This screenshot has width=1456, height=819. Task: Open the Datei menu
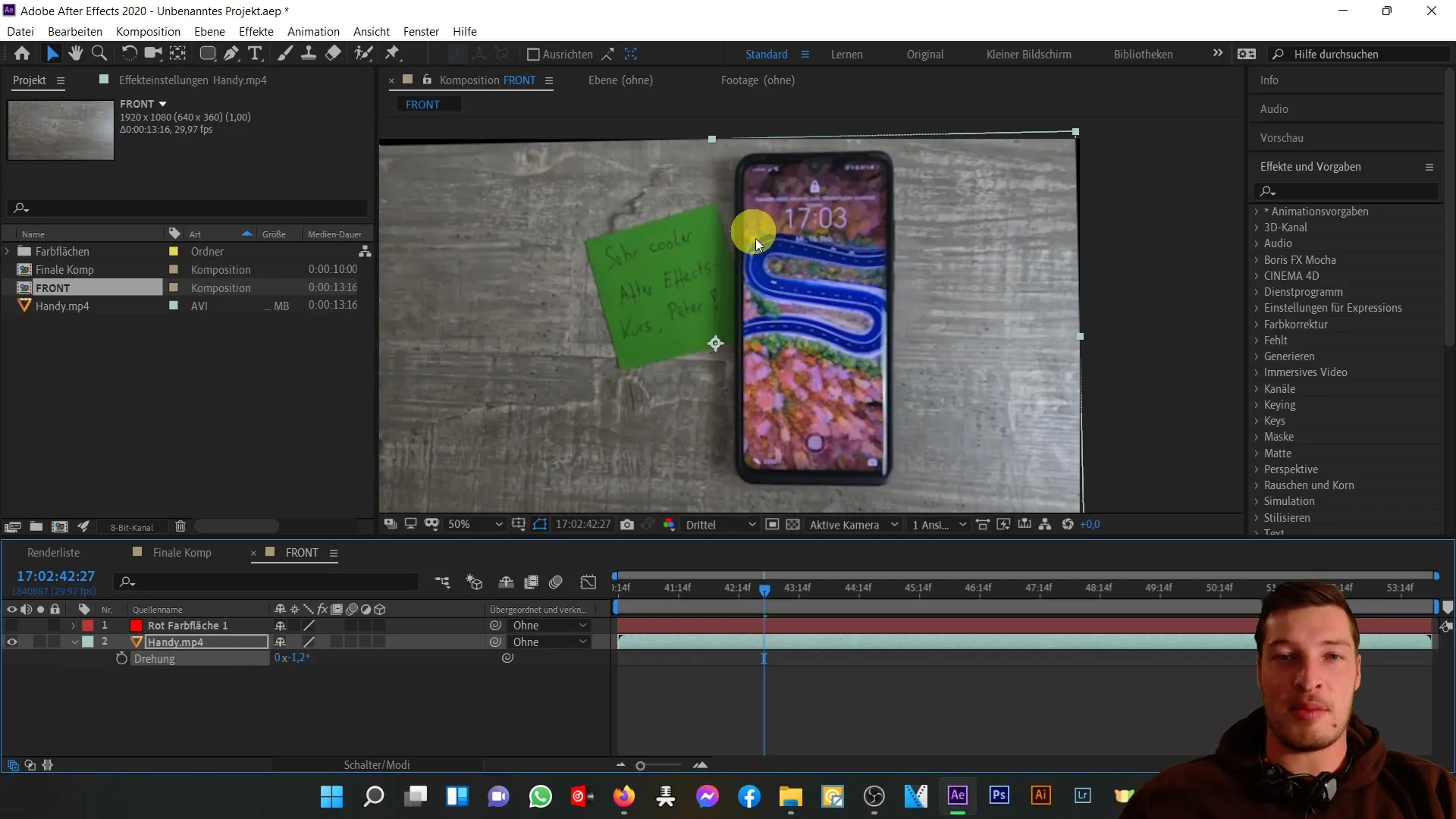(20, 32)
